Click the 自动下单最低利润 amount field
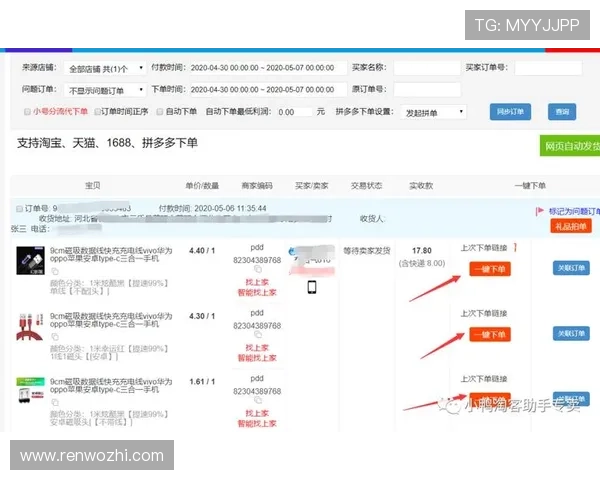The height and width of the screenshot is (480, 600). point(294,112)
